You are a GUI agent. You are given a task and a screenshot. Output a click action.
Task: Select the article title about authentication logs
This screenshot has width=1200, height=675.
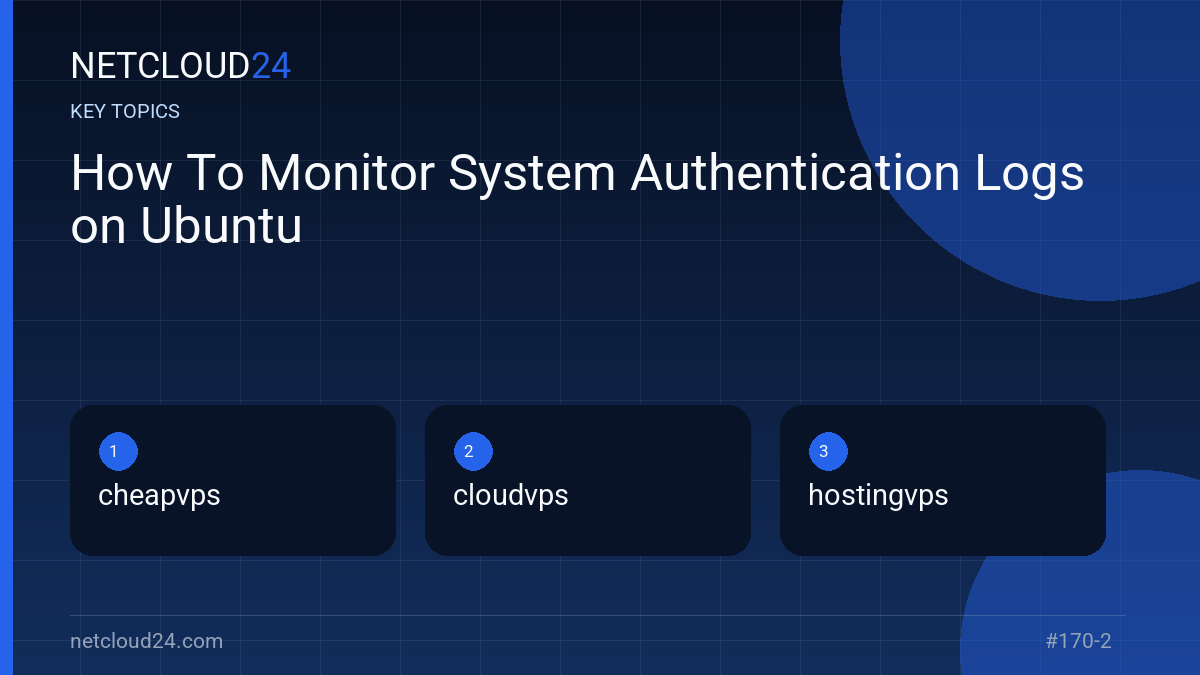pos(578,200)
